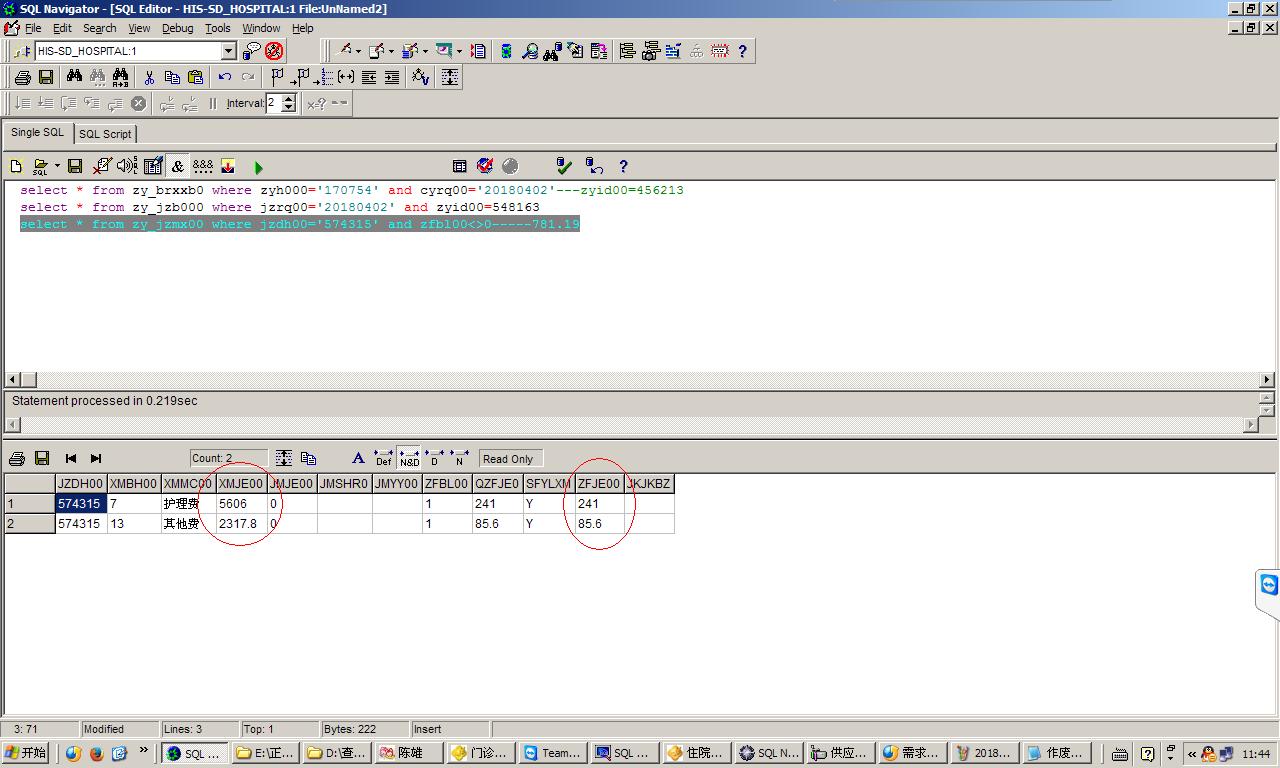Image resolution: width=1280 pixels, height=768 pixels.
Task: Open the Search menu
Action: [x=99, y=28]
